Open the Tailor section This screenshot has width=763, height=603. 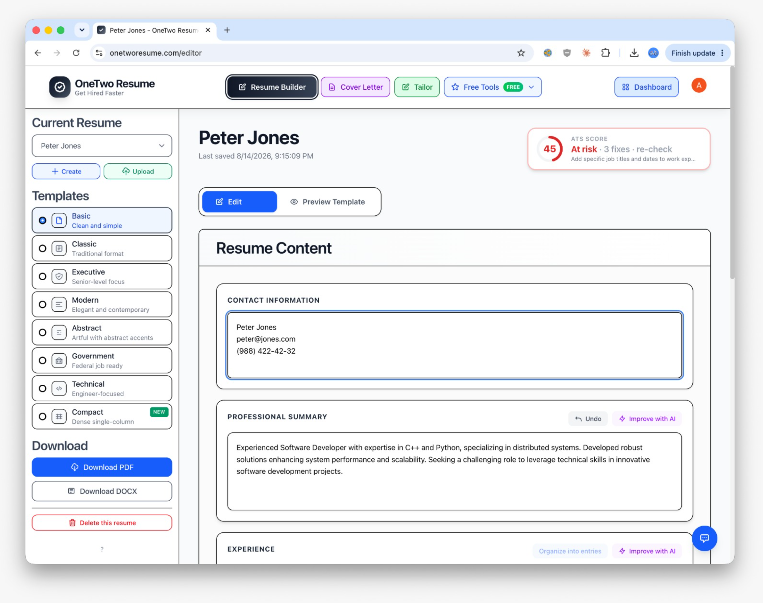pos(417,87)
